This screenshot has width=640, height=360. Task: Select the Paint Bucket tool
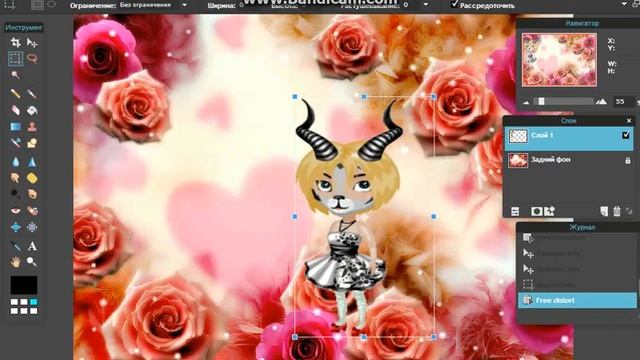pos(32,110)
